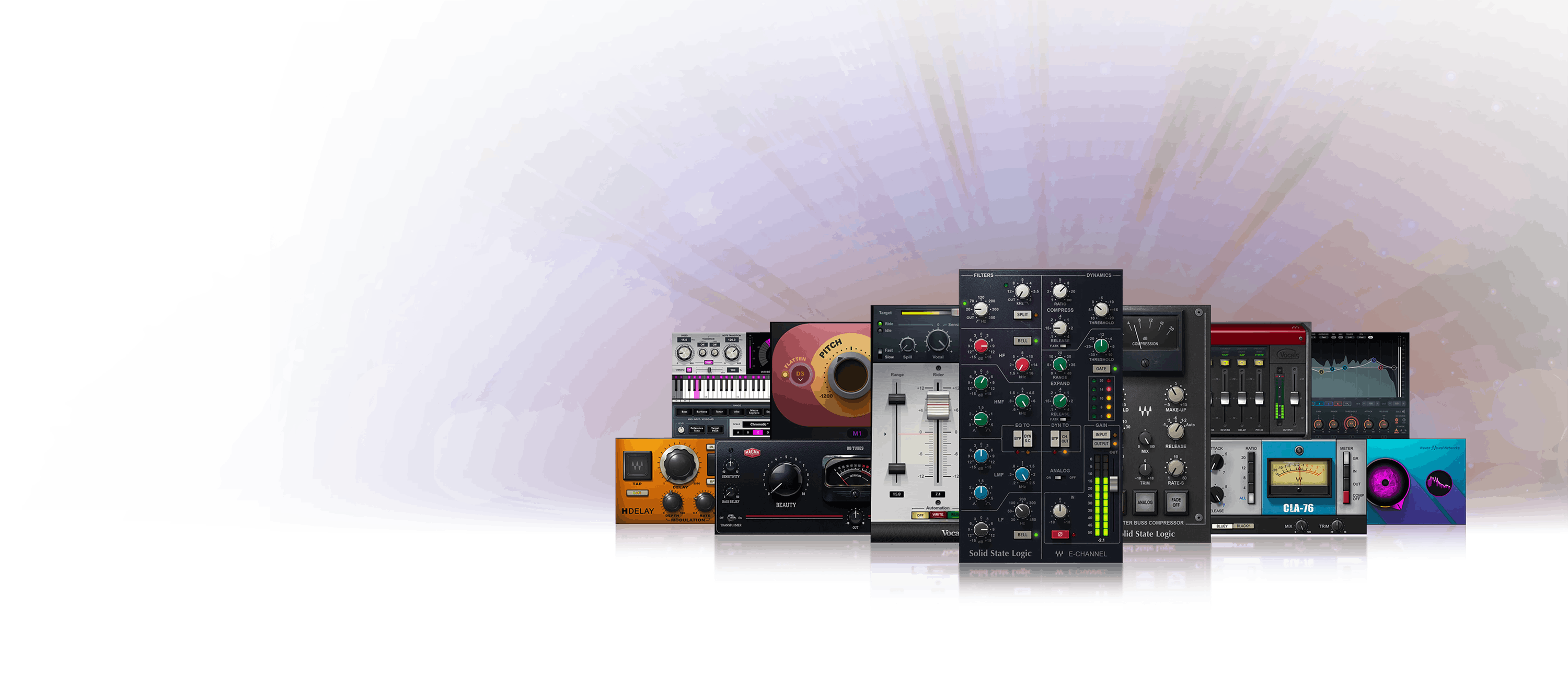Open the Chromatic scale dropdown in Waves Tune
Image resolution: width=1568 pixels, height=679 pixels.
[x=758, y=425]
